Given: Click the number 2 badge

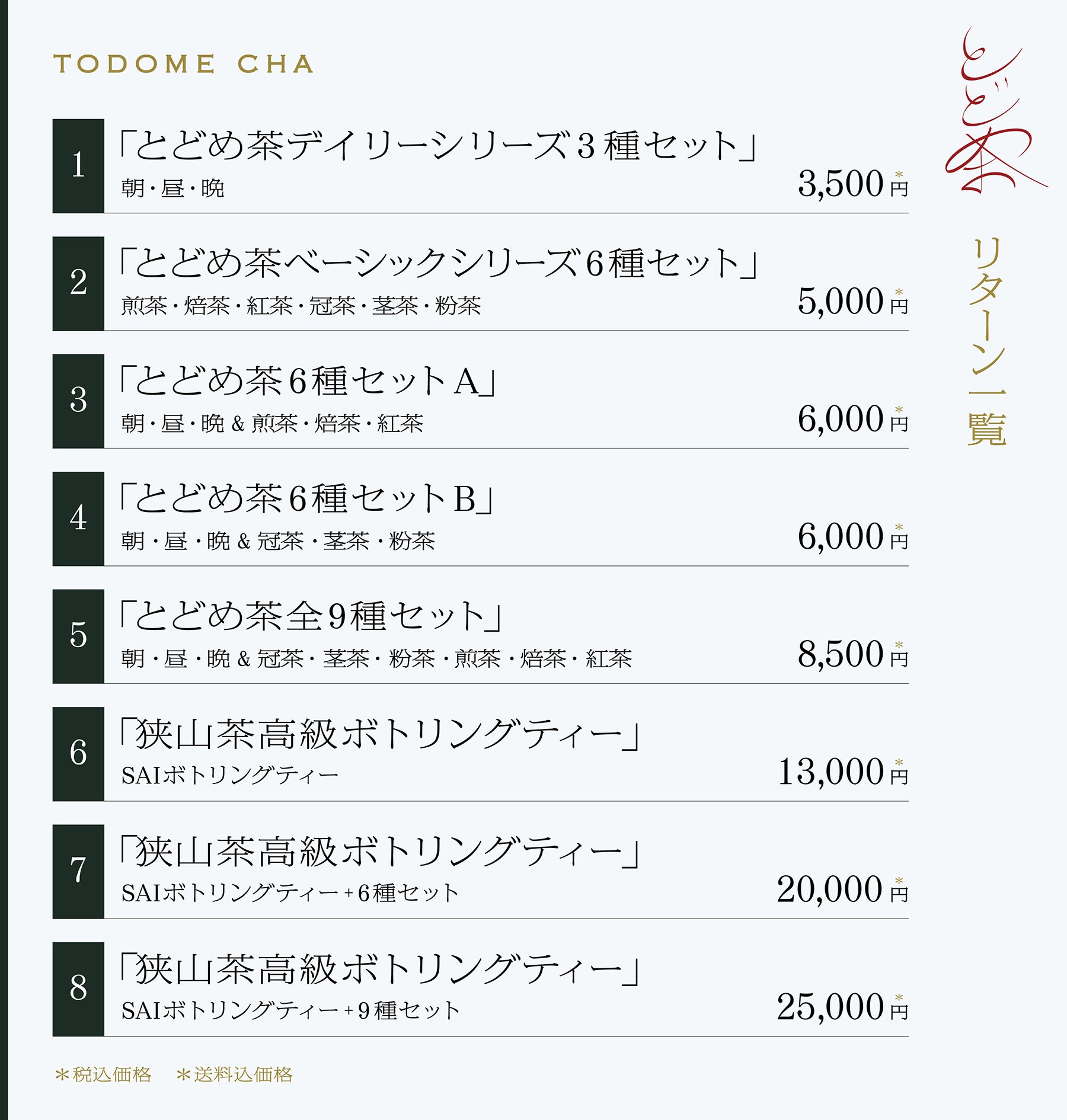Looking at the screenshot, I should tap(78, 283).
